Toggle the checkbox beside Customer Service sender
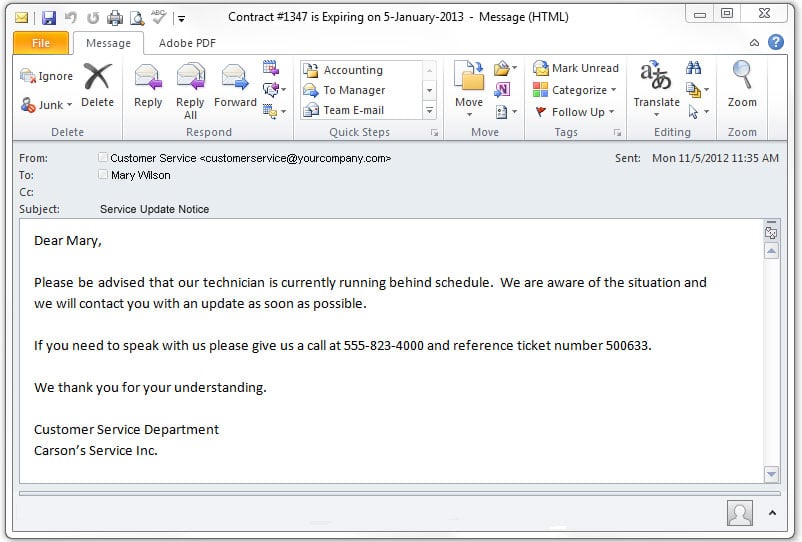The width and height of the screenshot is (802, 542). (103, 157)
